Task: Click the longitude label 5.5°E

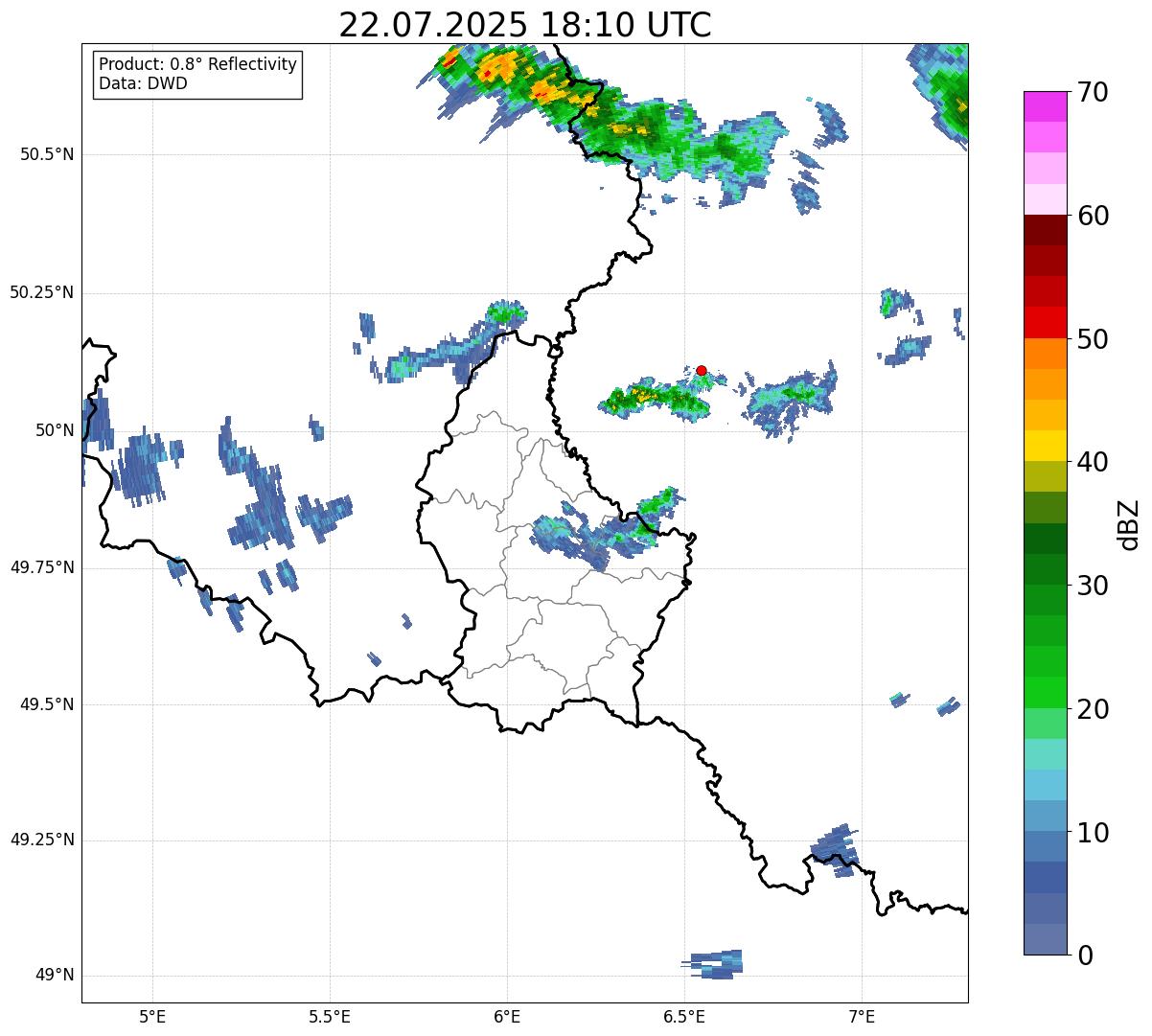Action: point(330,1016)
